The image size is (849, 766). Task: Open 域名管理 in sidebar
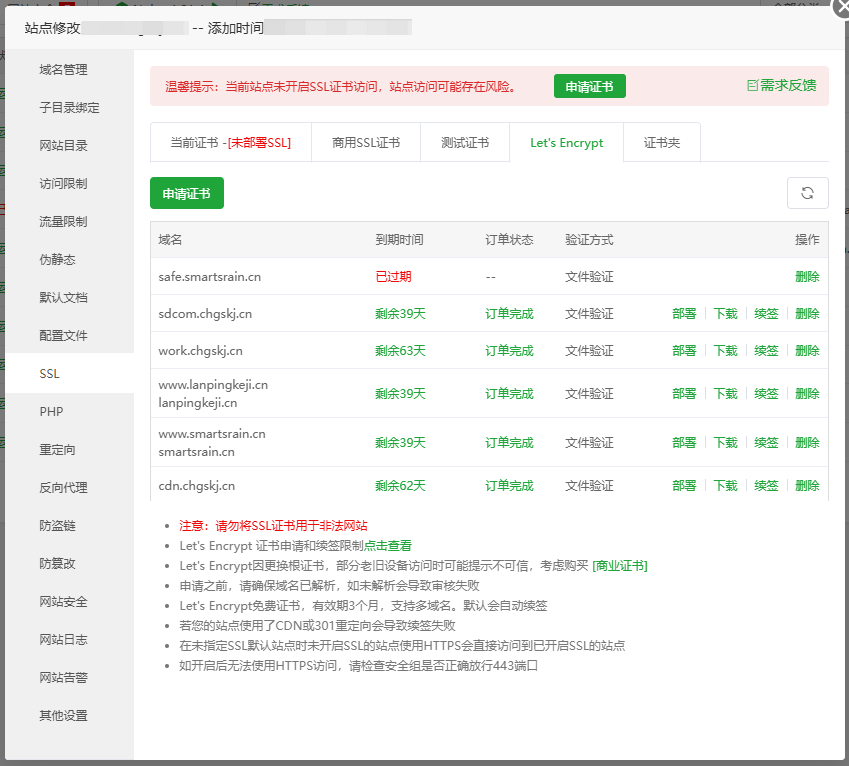pos(63,70)
